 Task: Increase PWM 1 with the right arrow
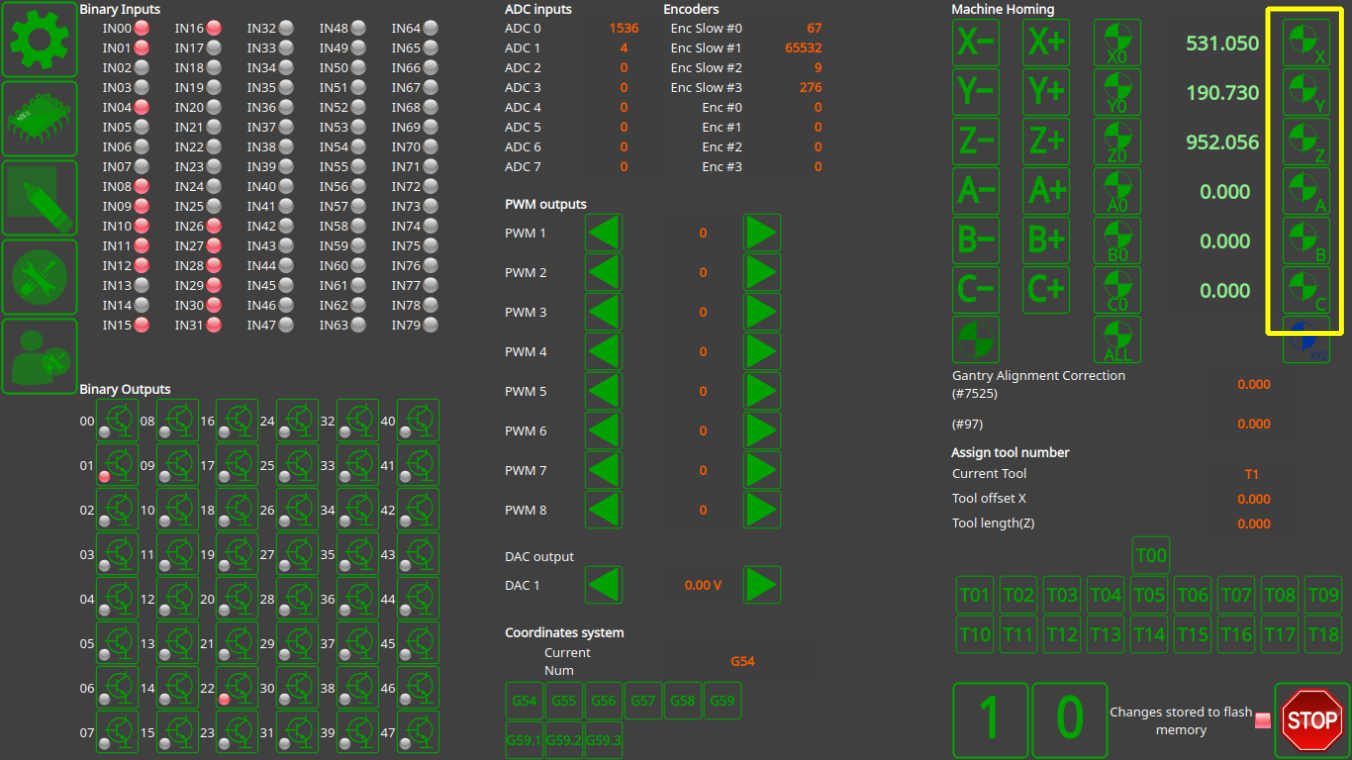(x=761, y=233)
